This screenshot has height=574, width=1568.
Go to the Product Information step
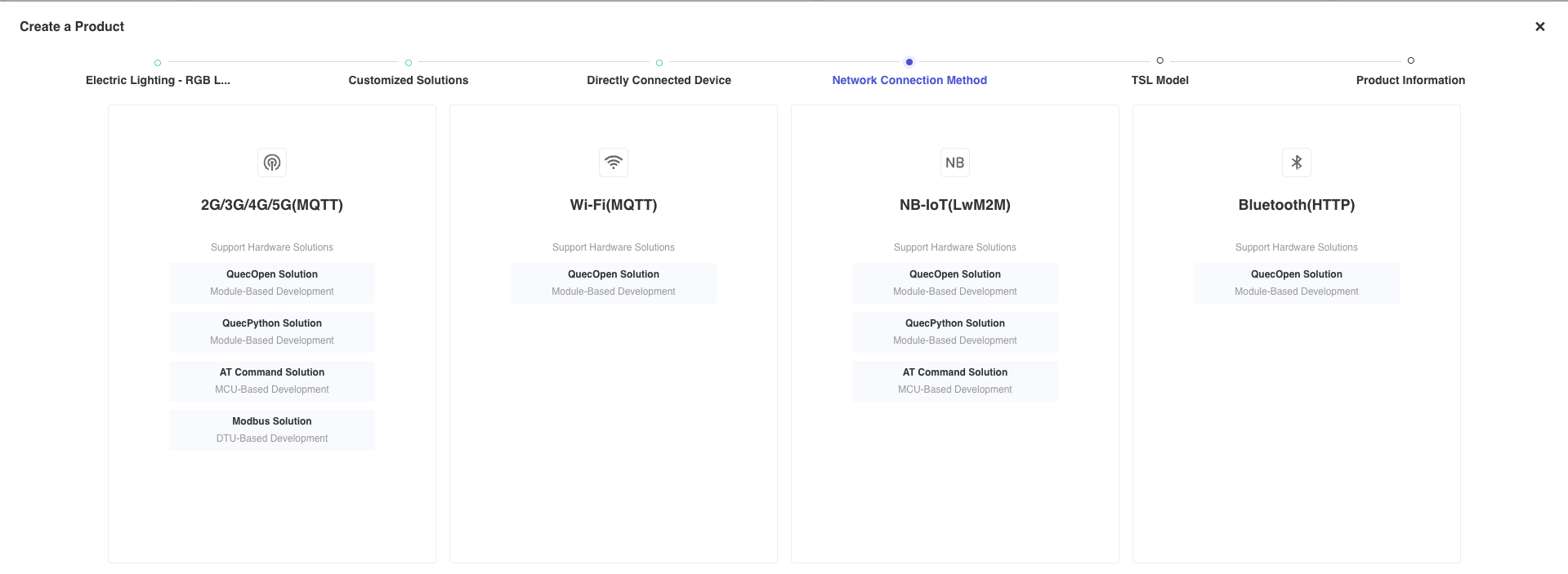[x=1410, y=80]
